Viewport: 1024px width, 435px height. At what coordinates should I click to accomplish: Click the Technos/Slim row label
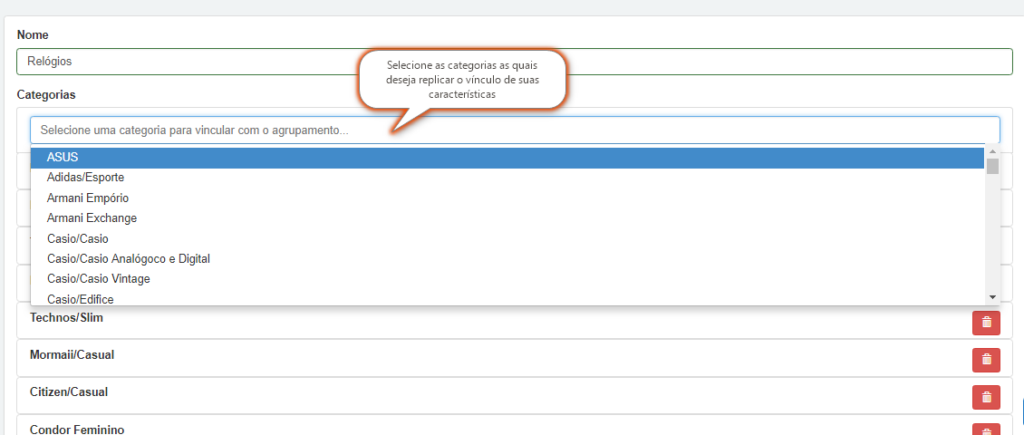click(x=67, y=318)
